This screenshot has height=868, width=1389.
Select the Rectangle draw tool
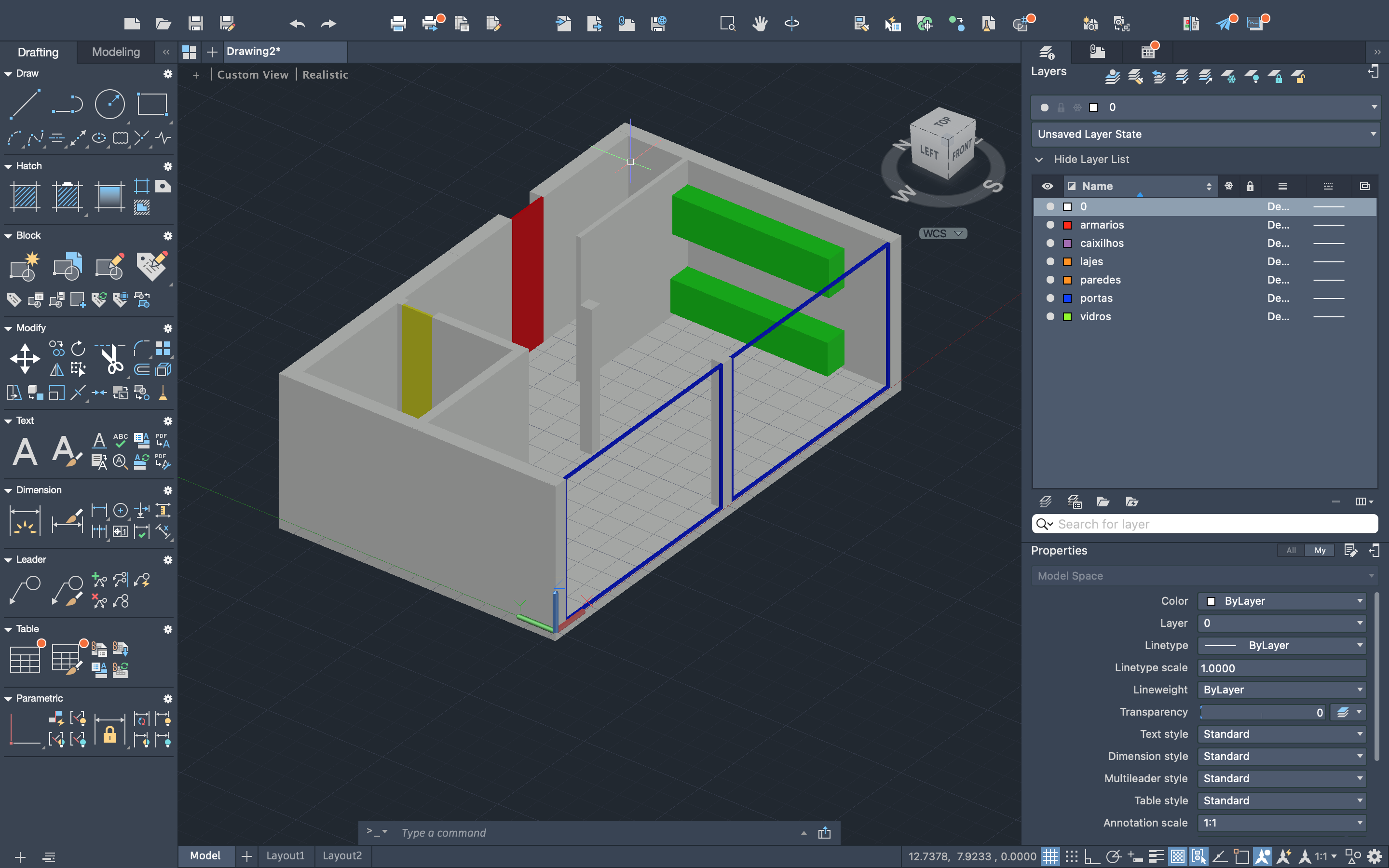152,104
